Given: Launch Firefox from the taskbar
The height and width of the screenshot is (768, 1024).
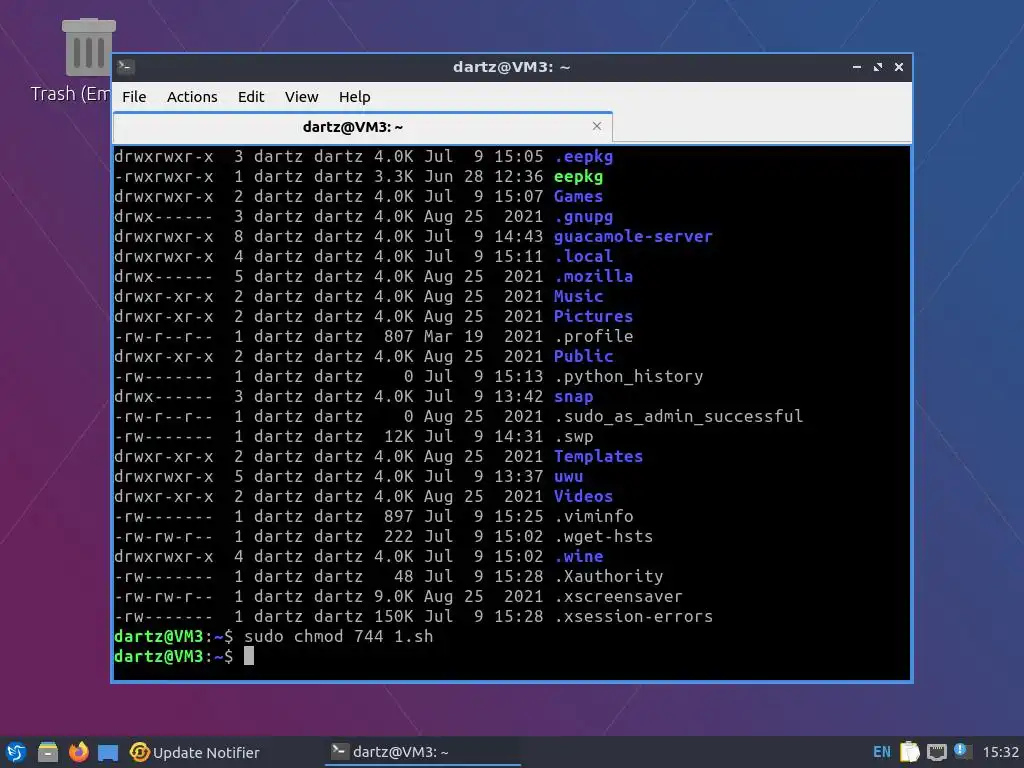Looking at the screenshot, I should point(78,752).
